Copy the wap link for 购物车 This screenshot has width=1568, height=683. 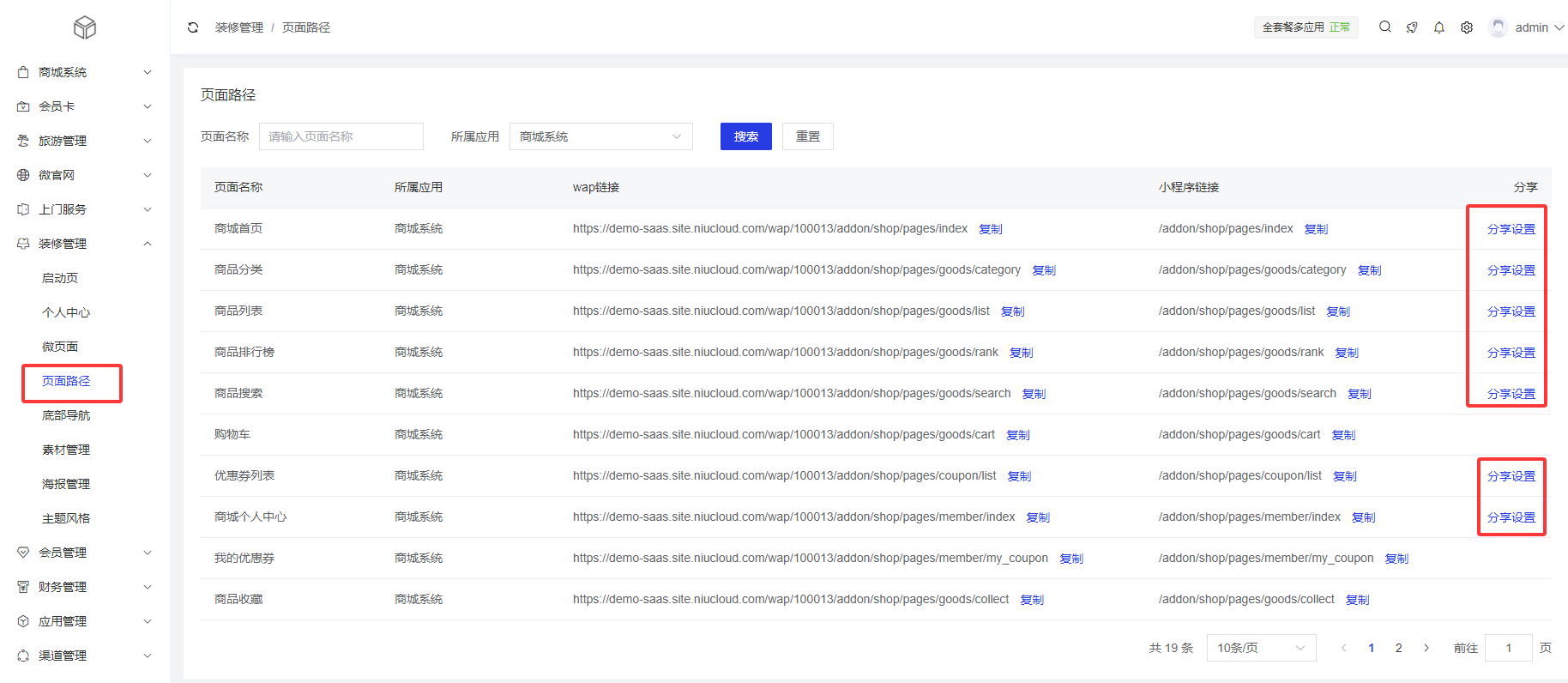(x=1018, y=435)
